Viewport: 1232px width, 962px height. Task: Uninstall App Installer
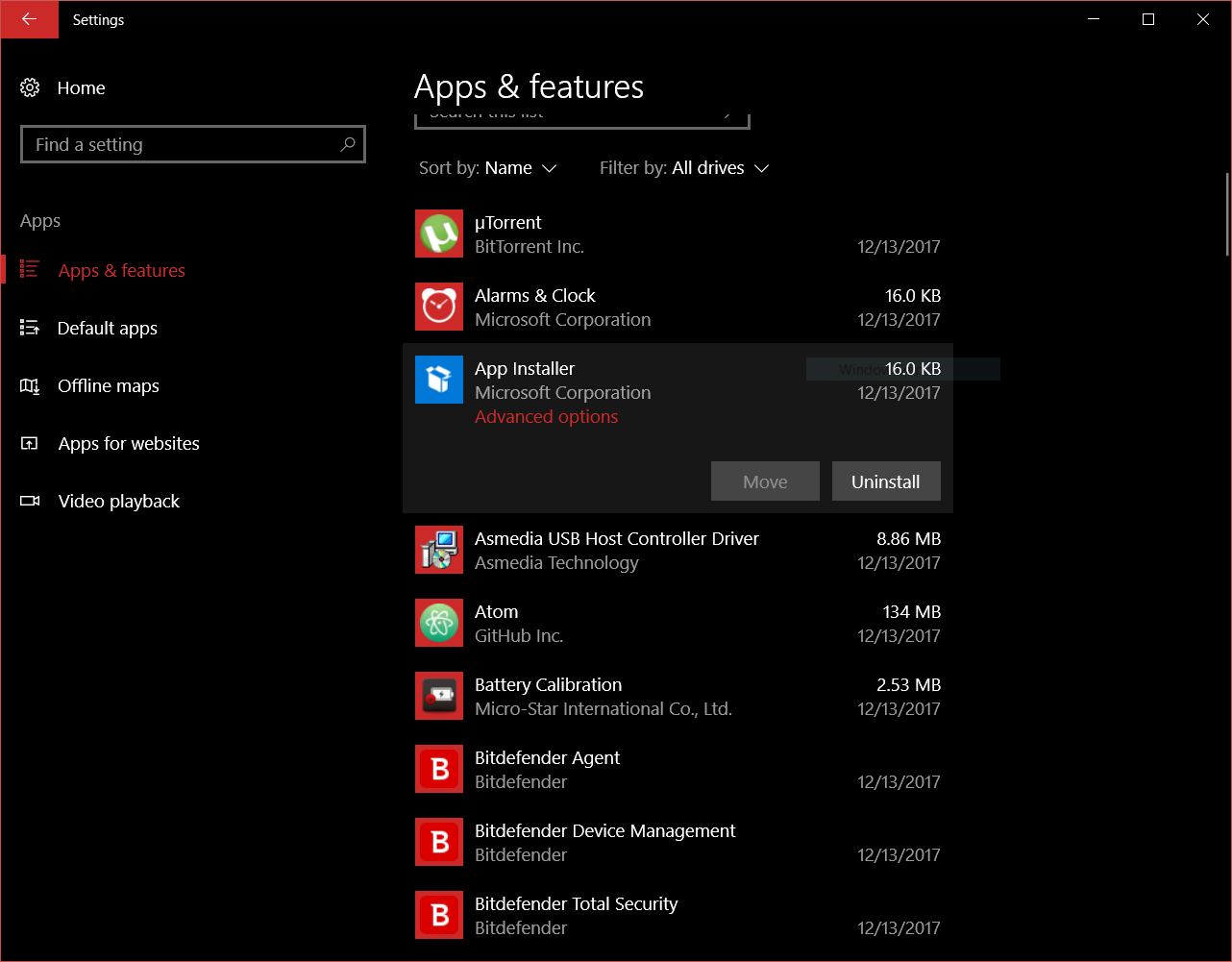pyautogui.click(x=886, y=481)
